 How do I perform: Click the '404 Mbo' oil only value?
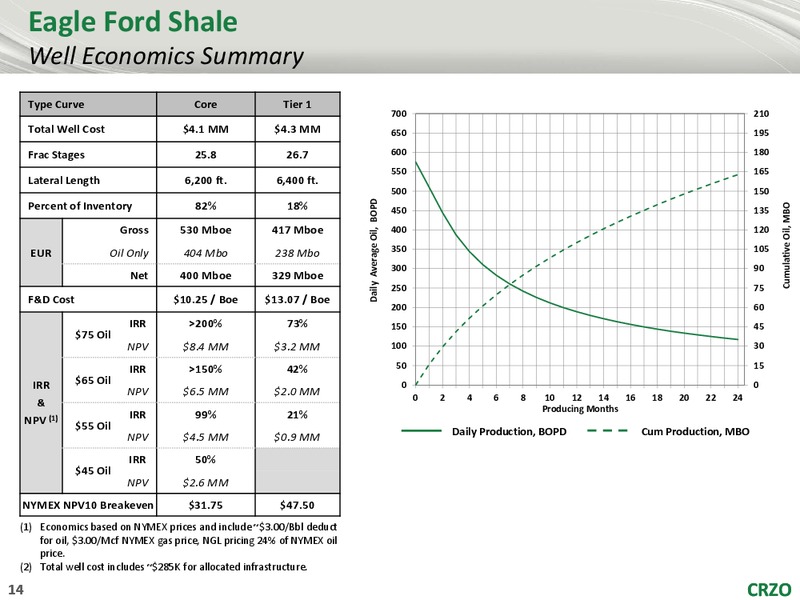click(206, 253)
